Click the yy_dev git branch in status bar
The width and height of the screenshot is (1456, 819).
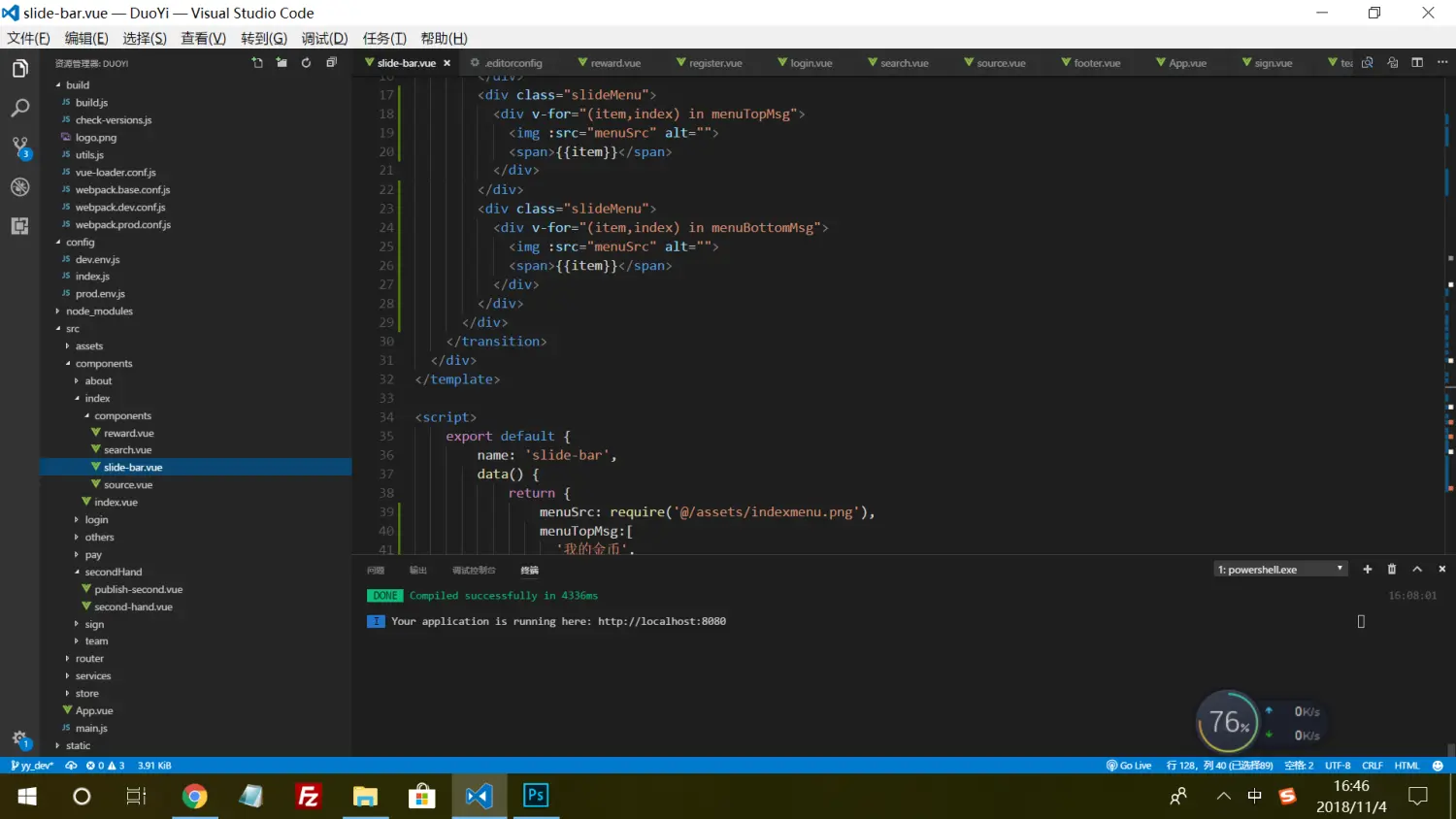[31, 766]
